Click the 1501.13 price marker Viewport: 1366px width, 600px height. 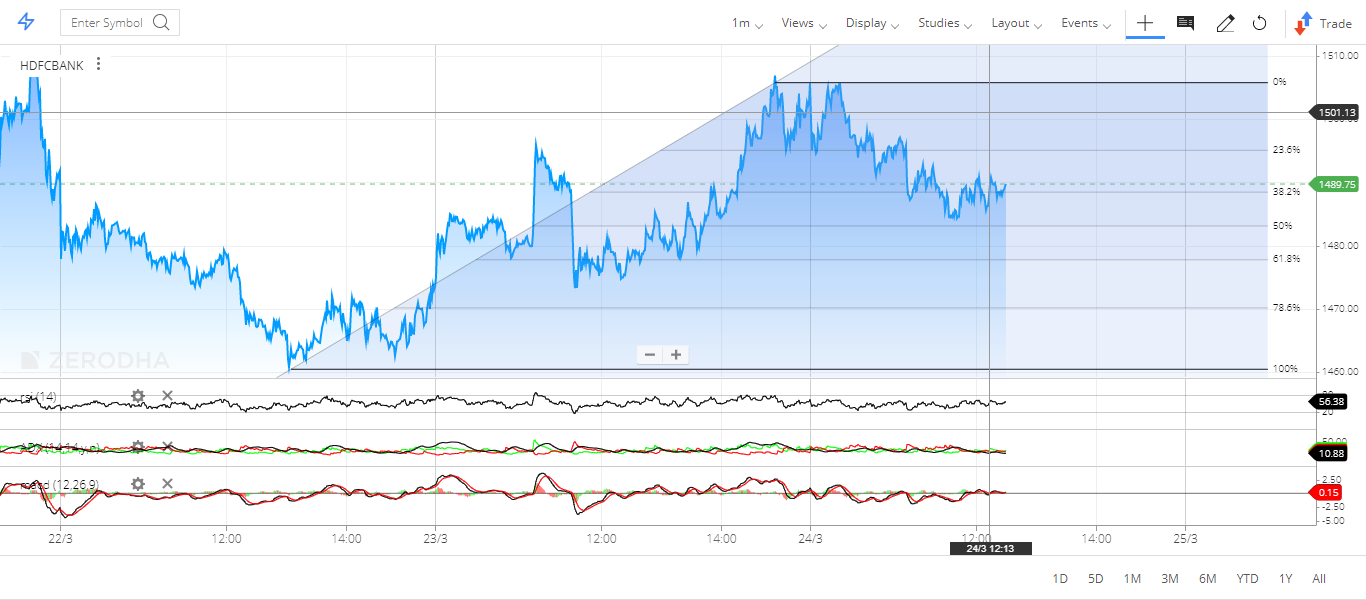click(x=1335, y=113)
